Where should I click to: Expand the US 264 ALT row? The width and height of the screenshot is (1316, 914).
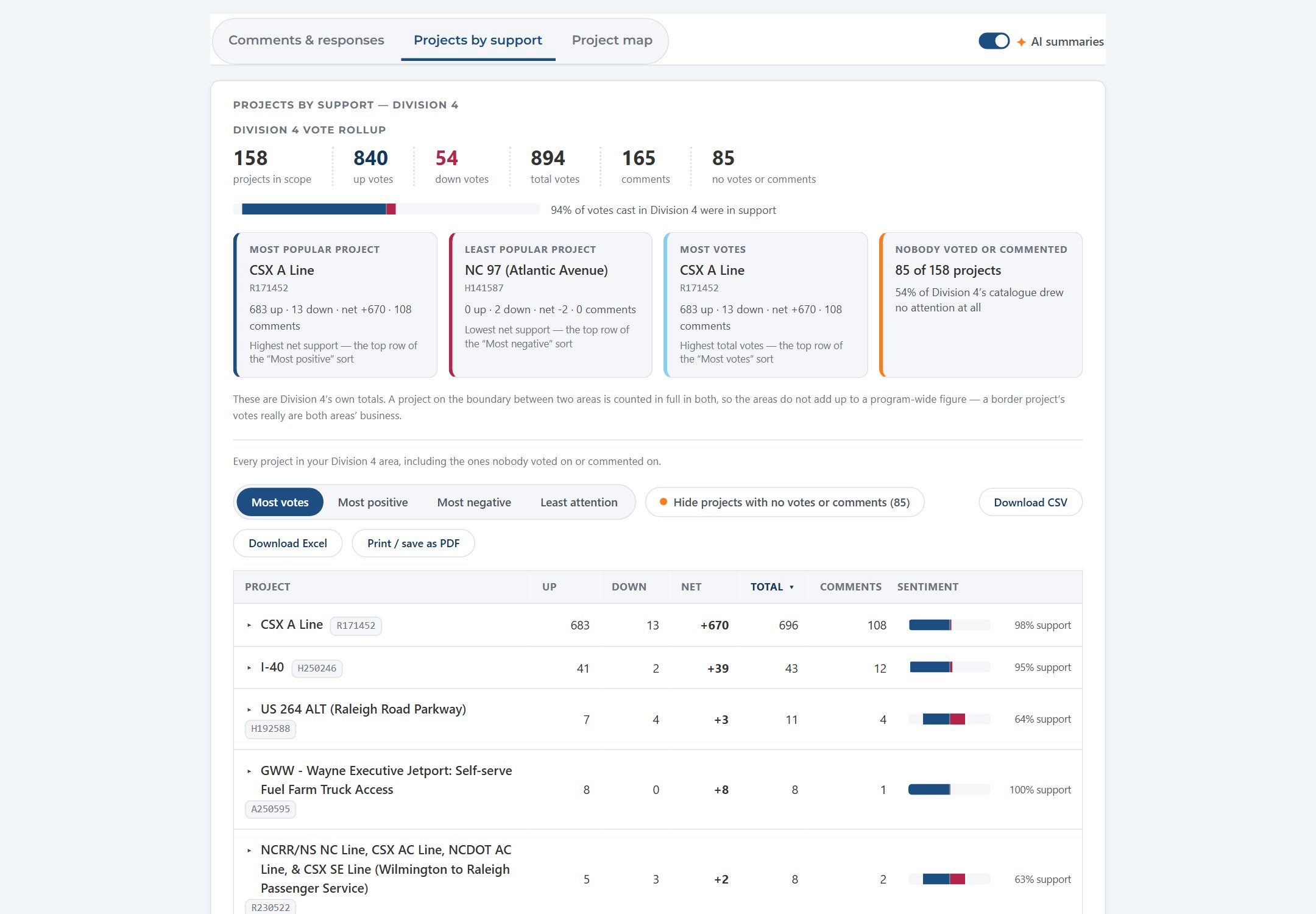249,710
